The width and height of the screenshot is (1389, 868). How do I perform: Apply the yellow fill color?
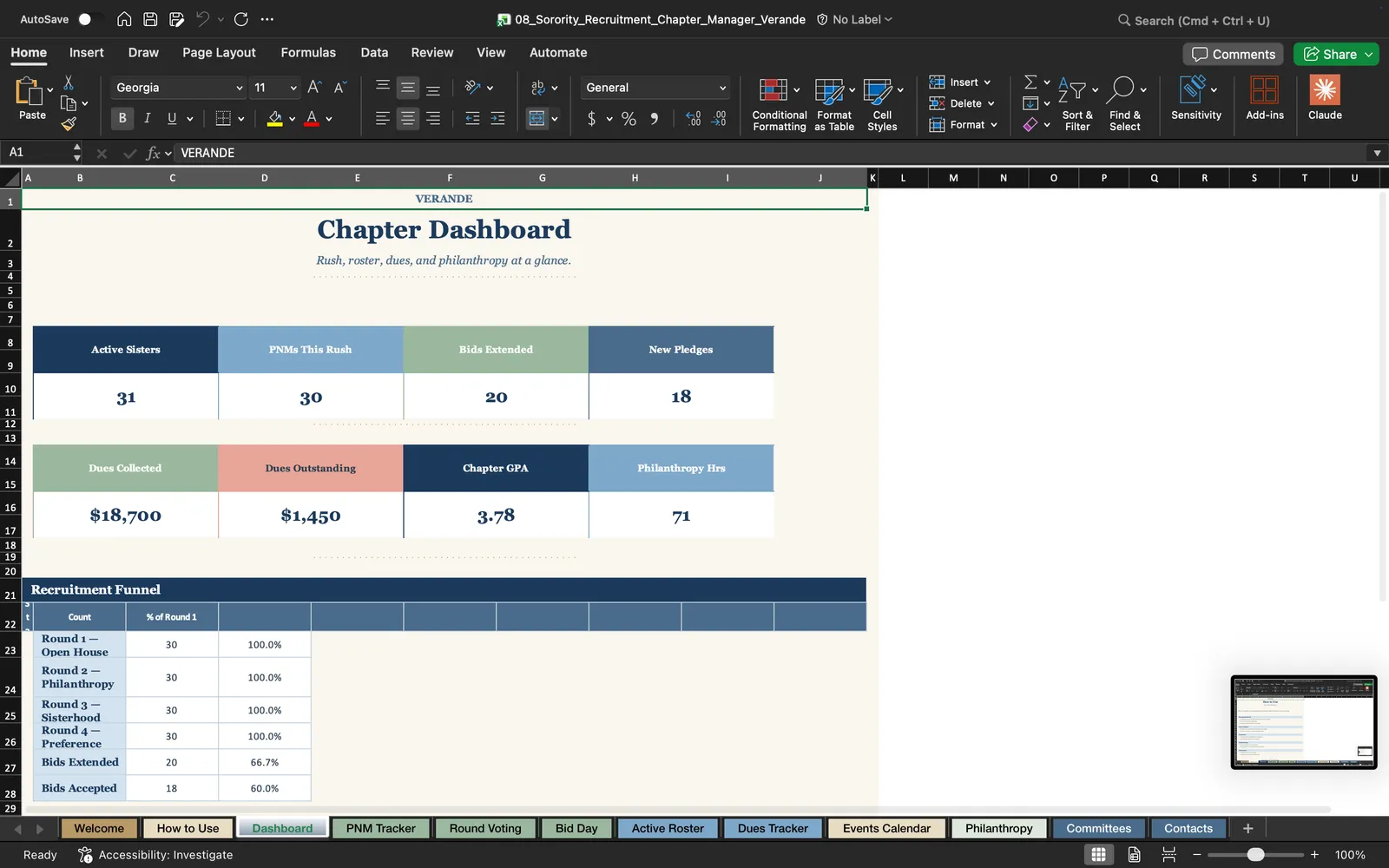(x=274, y=118)
